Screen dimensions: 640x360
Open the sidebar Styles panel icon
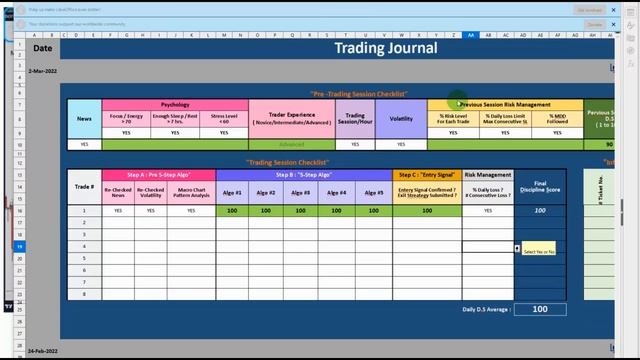tap(631, 25)
